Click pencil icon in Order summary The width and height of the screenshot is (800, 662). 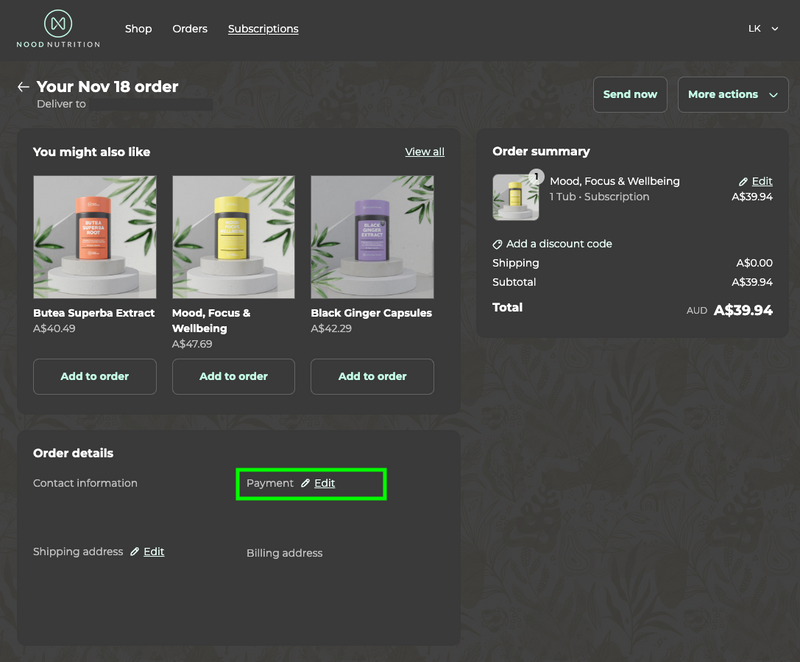point(743,182)
